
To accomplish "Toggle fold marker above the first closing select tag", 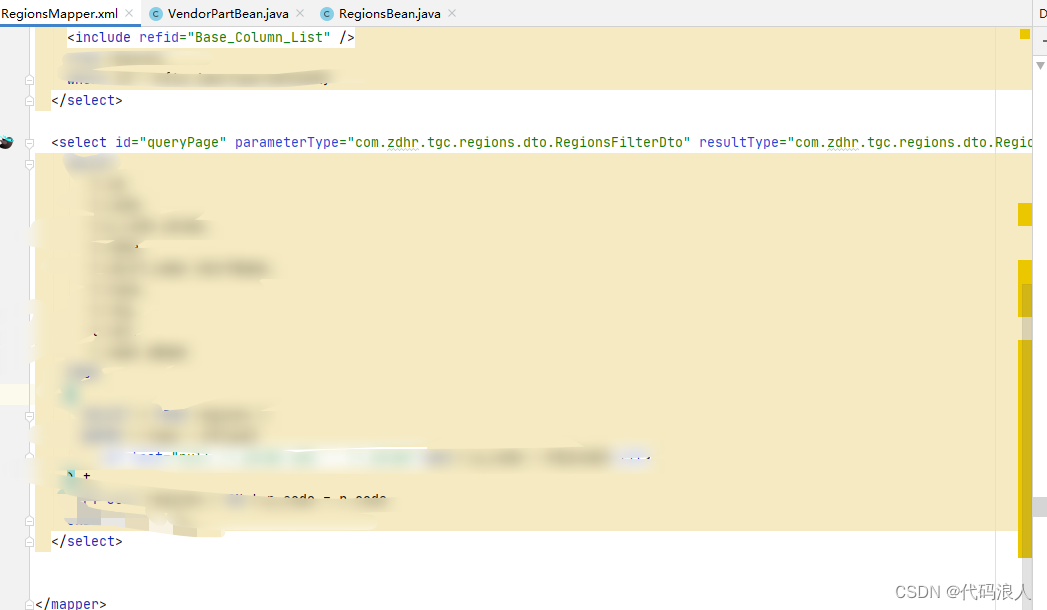I will tap(29, 79).
